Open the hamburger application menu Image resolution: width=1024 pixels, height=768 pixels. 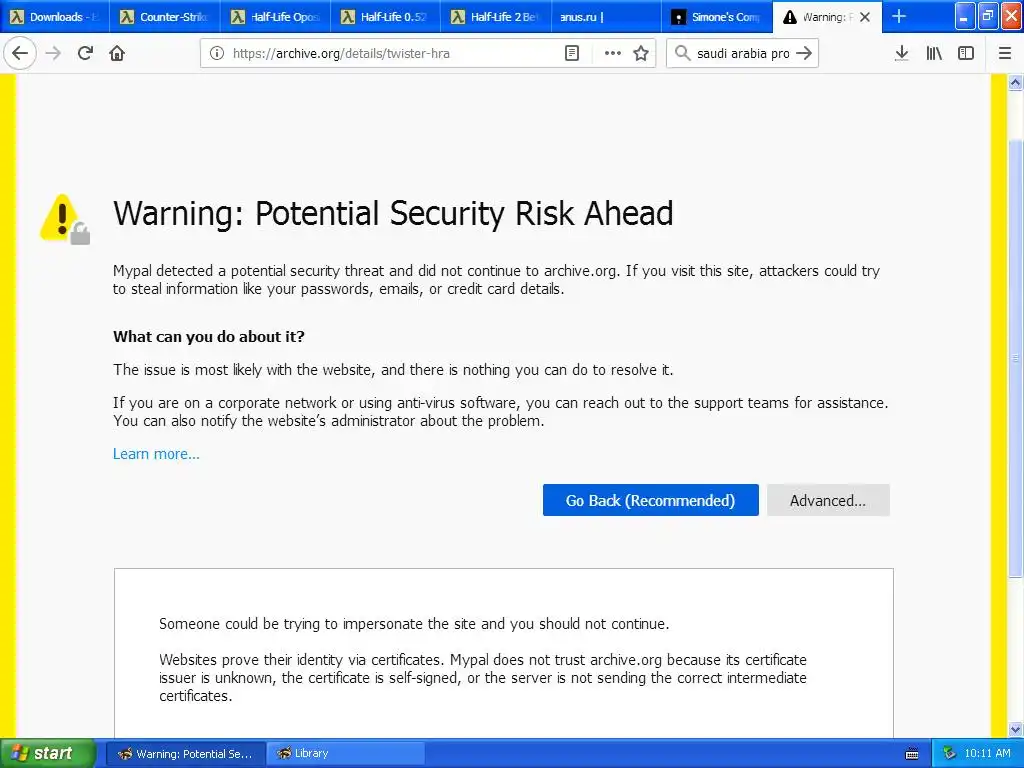point(1004,54)
